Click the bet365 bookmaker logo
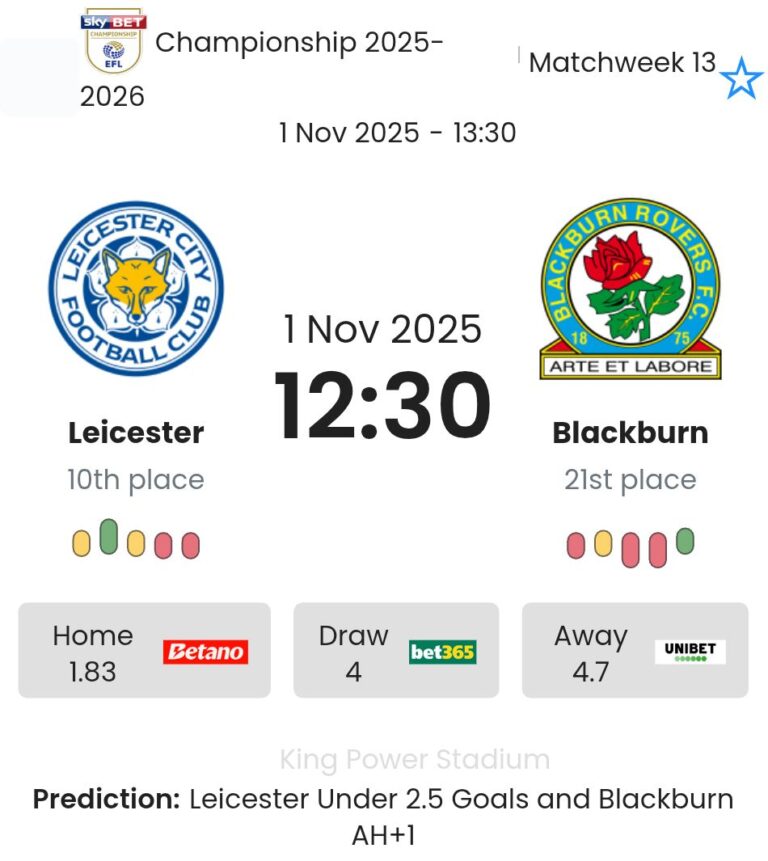The image size is (768, 861). tap(442, 652)
